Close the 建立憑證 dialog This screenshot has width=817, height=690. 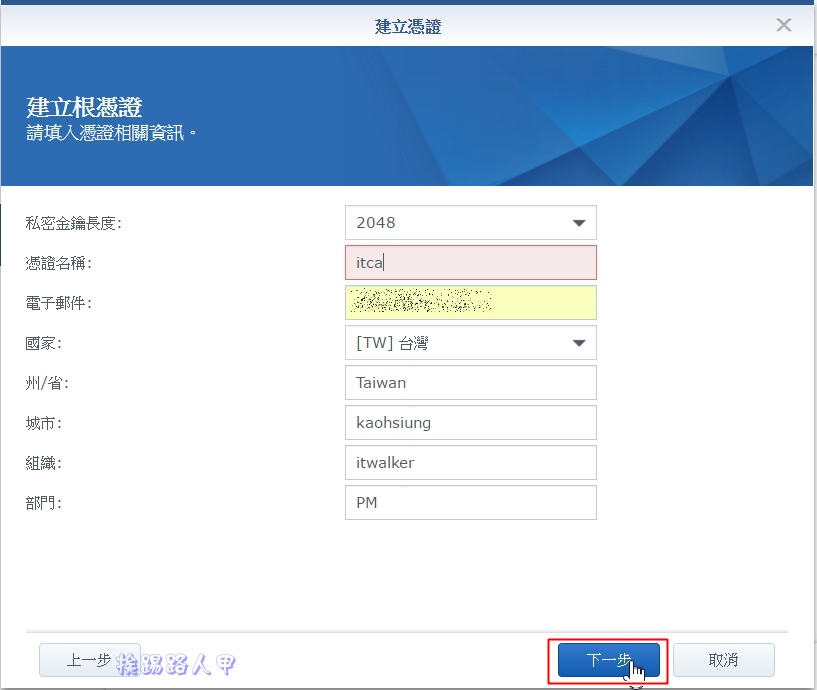pos(783,24)
